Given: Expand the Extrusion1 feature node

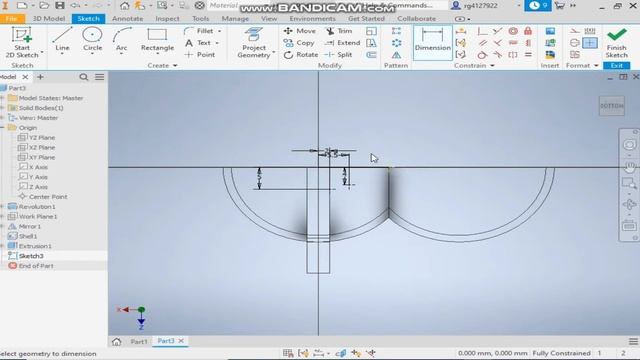Looking at the screenshot, I should point(2,246).
